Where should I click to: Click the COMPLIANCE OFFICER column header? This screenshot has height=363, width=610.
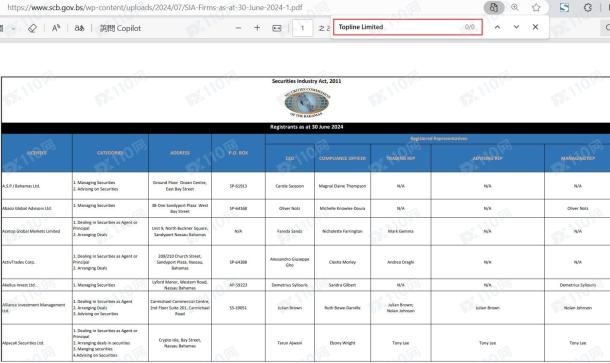[342, 158]
